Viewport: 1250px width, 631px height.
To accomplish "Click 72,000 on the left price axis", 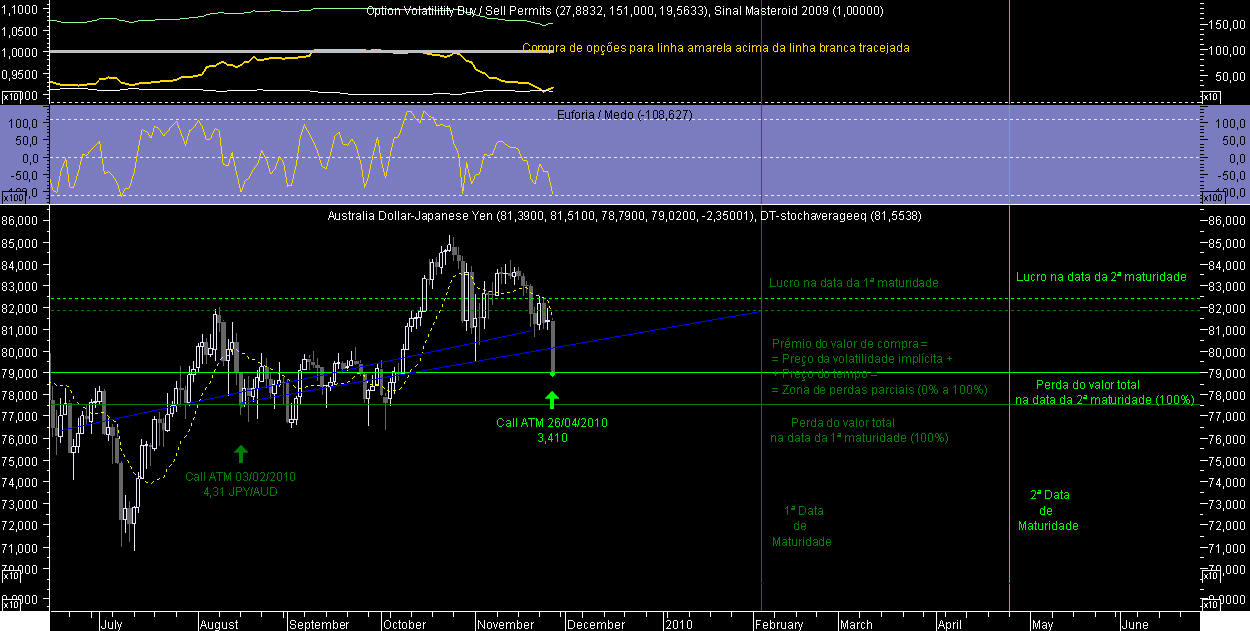I will click(x=19, y=526).
